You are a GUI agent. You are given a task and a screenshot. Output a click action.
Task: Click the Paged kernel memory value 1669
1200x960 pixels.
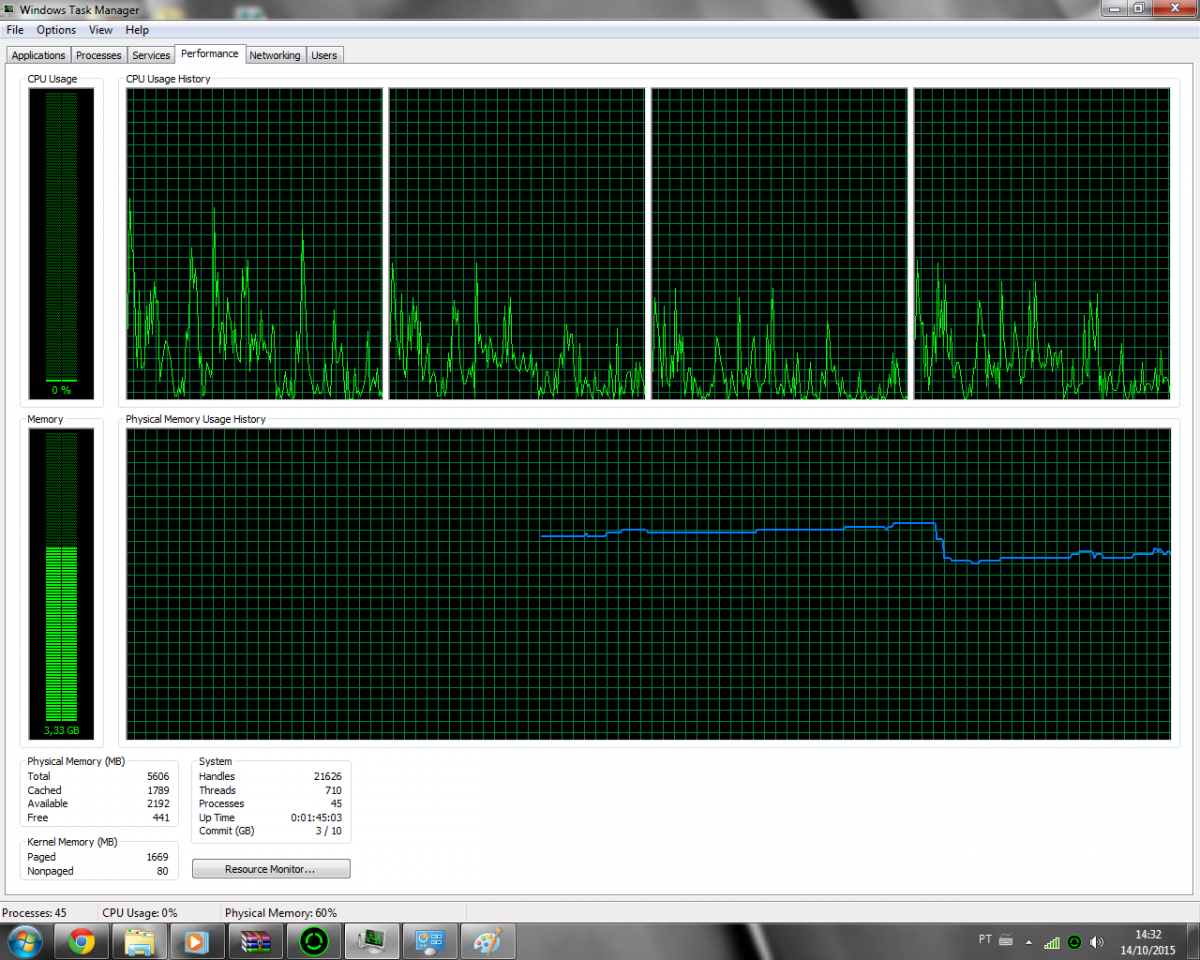coord(158,857)
